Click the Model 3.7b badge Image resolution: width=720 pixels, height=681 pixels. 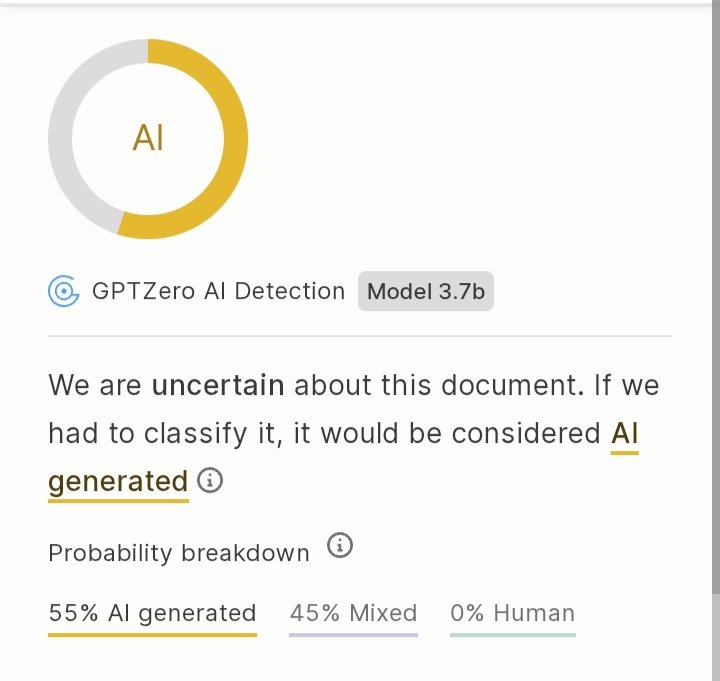[x=426, y=291]
